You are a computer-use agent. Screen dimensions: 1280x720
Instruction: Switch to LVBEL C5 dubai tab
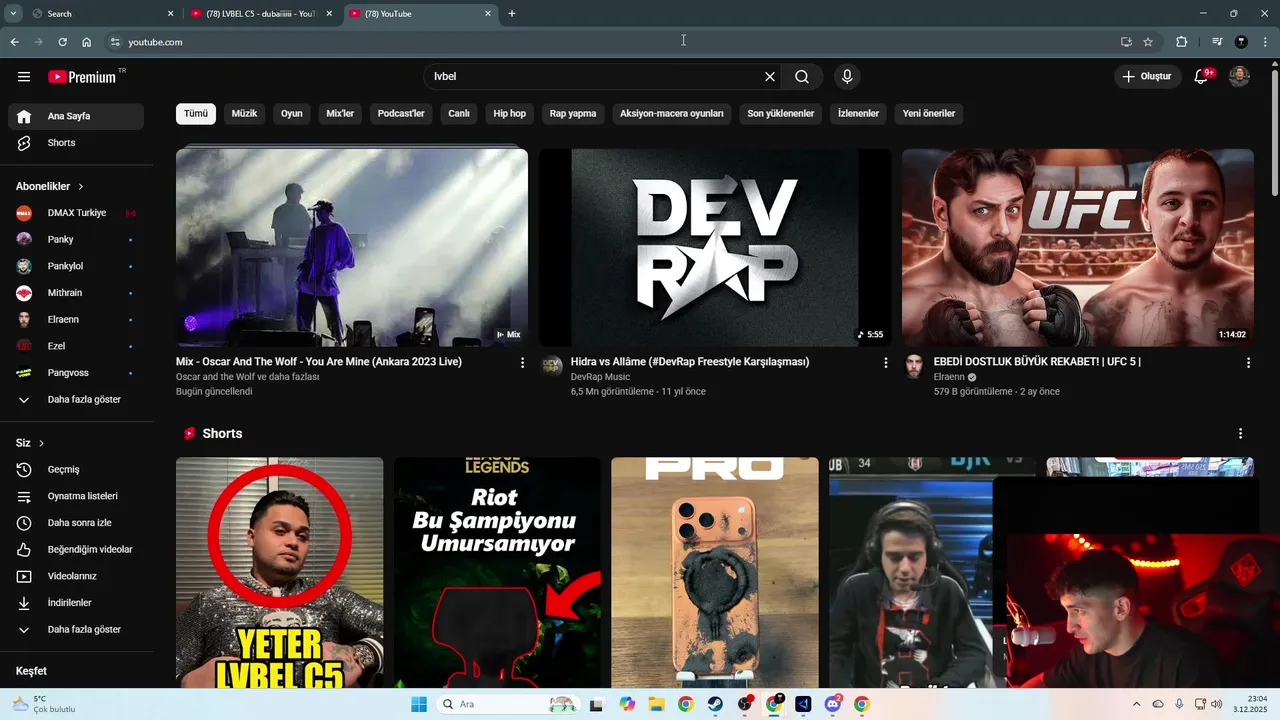262,14
